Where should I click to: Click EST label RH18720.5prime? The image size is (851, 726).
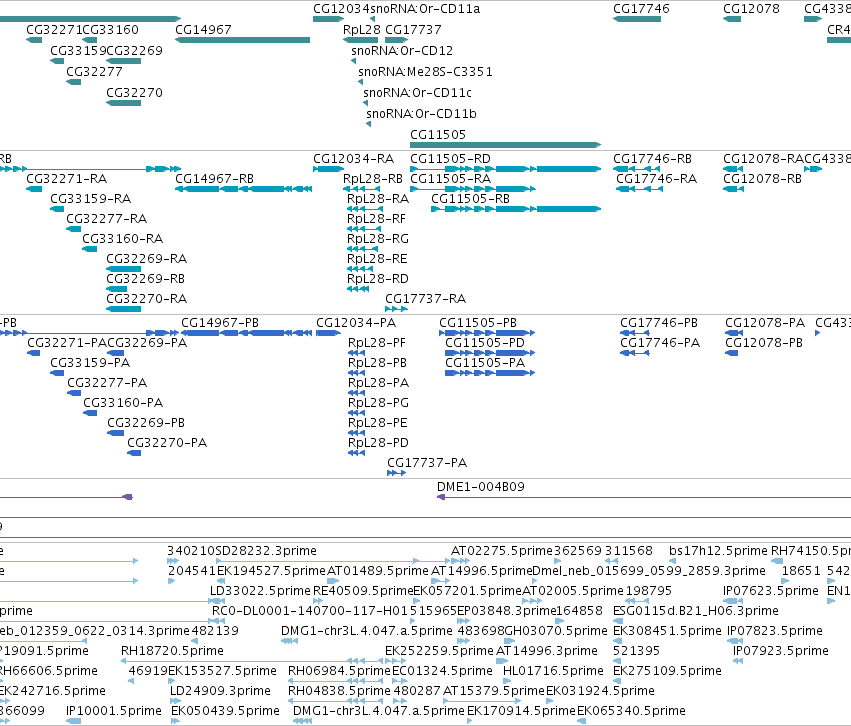(172, 651)
